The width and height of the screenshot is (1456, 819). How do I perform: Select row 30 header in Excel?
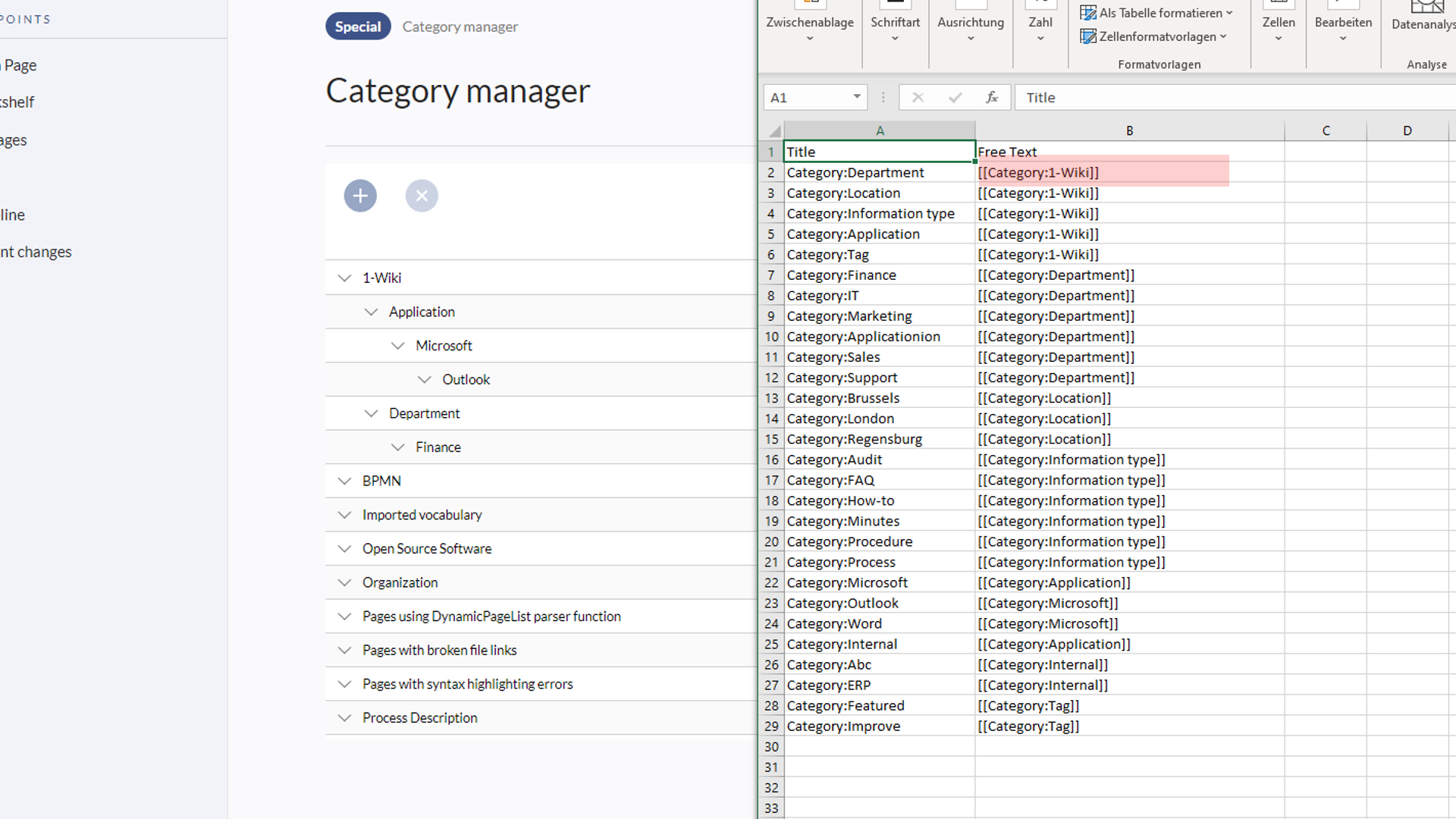(771, 747)
